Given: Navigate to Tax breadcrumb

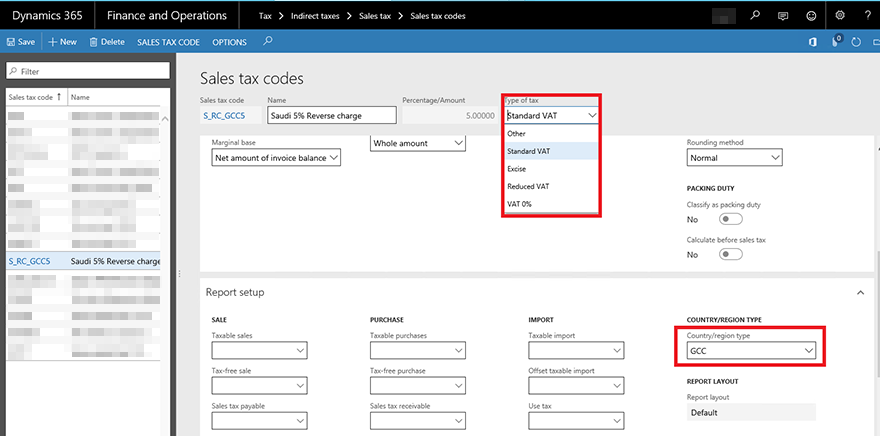Looking at the screenshot, I should [265, 16].
